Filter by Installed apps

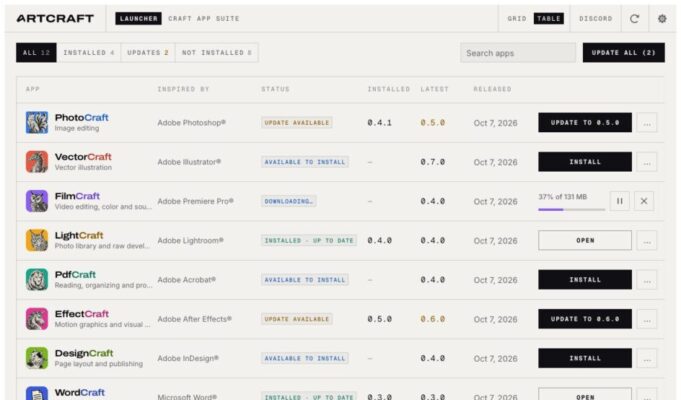coord(89,53)
